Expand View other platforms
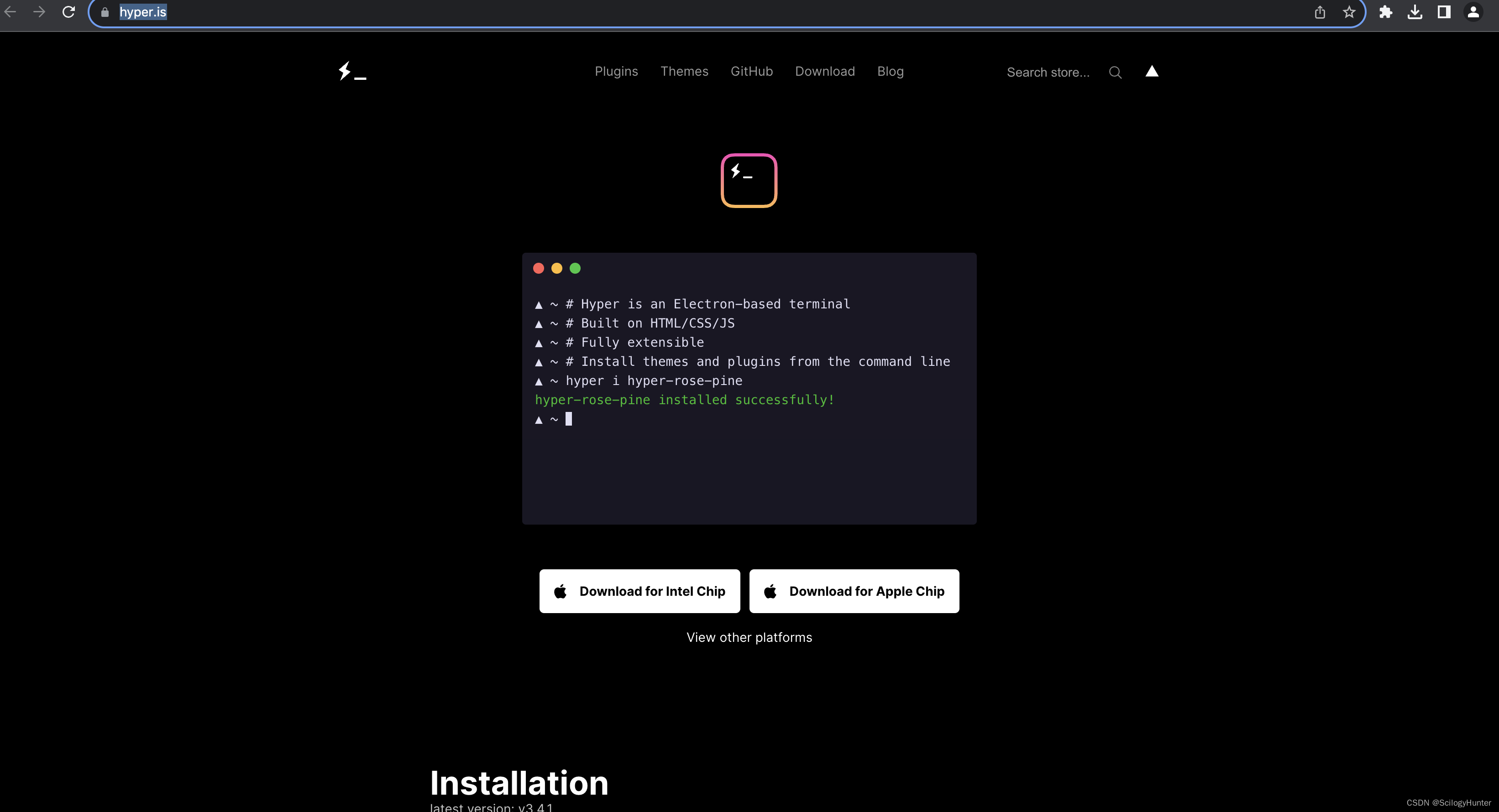Viewport: 1499px width, 812px height. point(749,637)
